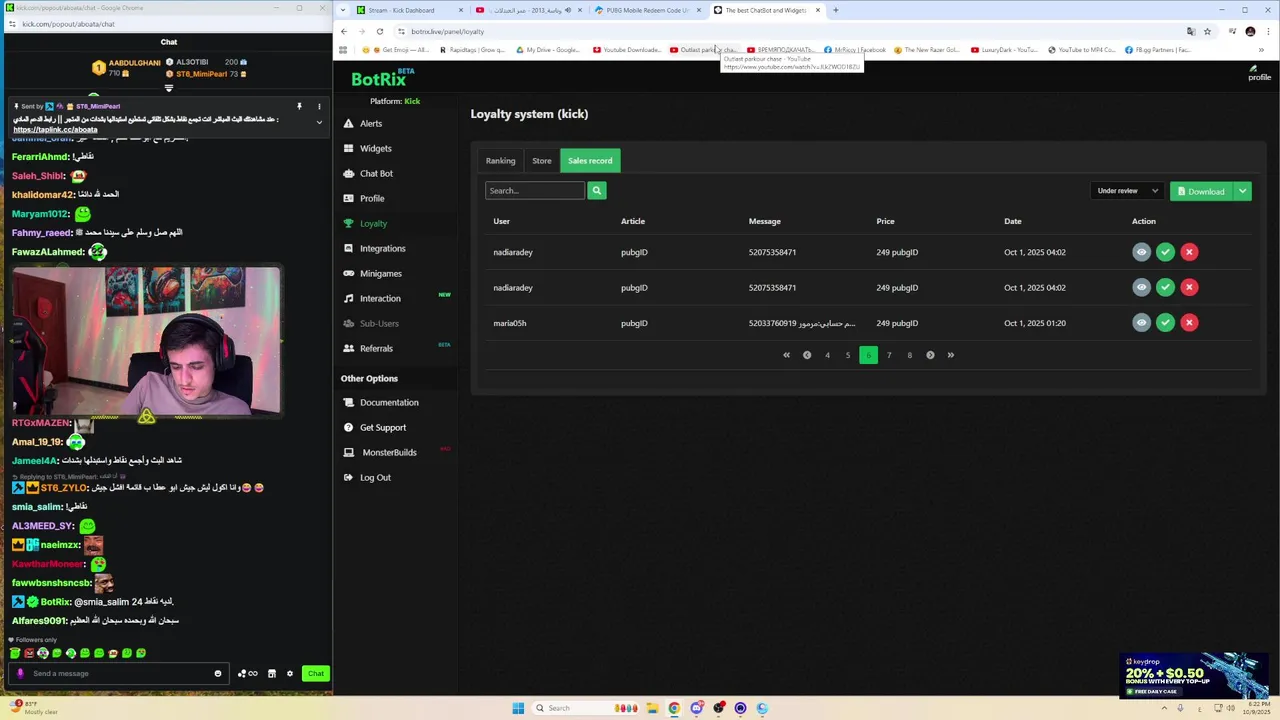
Task: Approve the maria05h order
Action: pos(1165,323)
